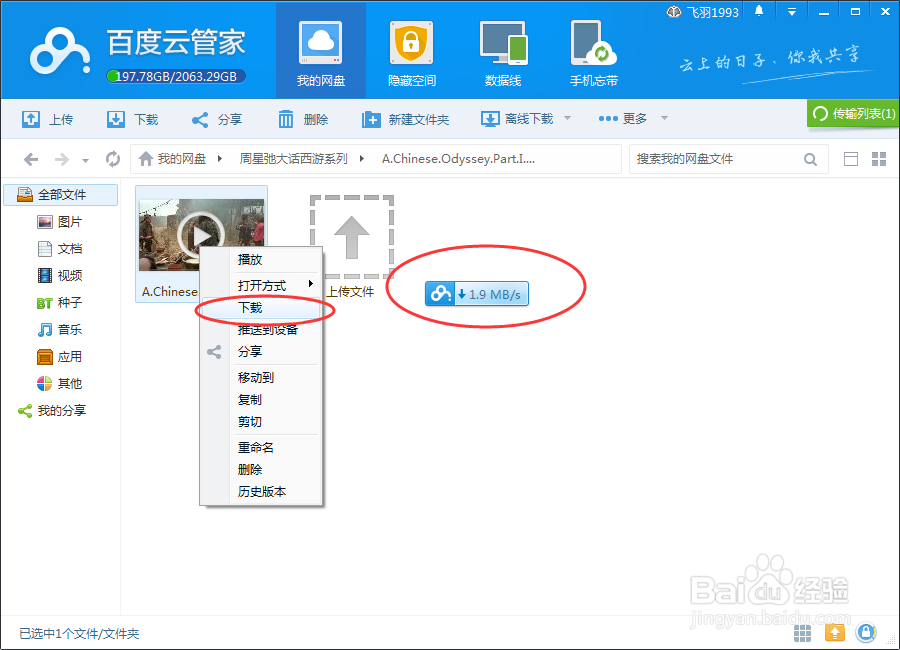Open the 我的网盘 tab
900x650 pixels.
coord(321,52)
